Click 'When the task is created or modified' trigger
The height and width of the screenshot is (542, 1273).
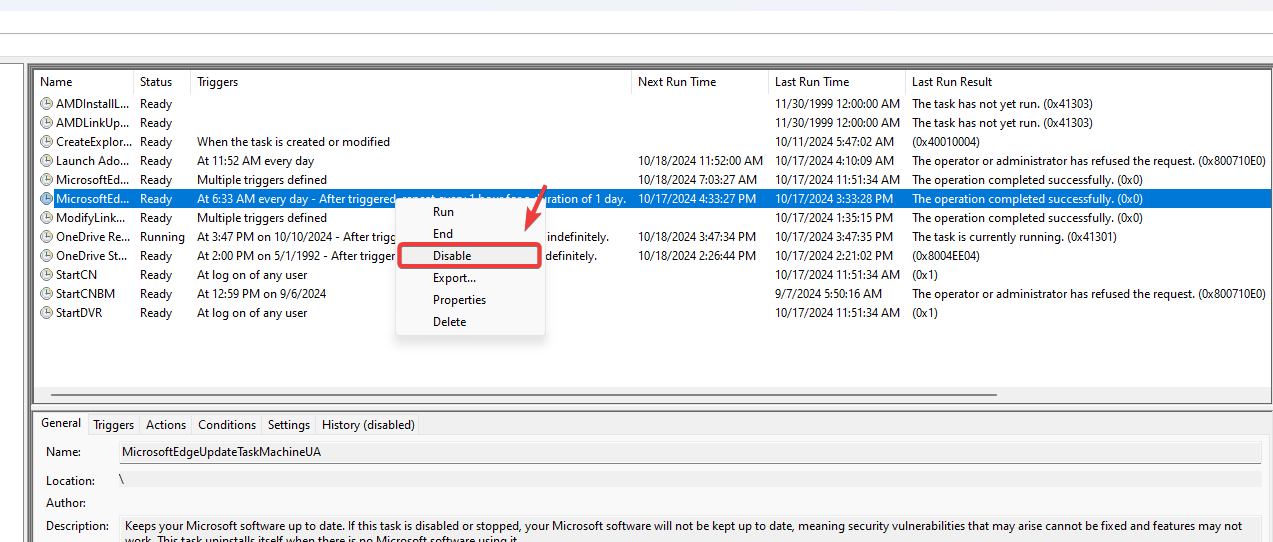[x=293, y=142]
